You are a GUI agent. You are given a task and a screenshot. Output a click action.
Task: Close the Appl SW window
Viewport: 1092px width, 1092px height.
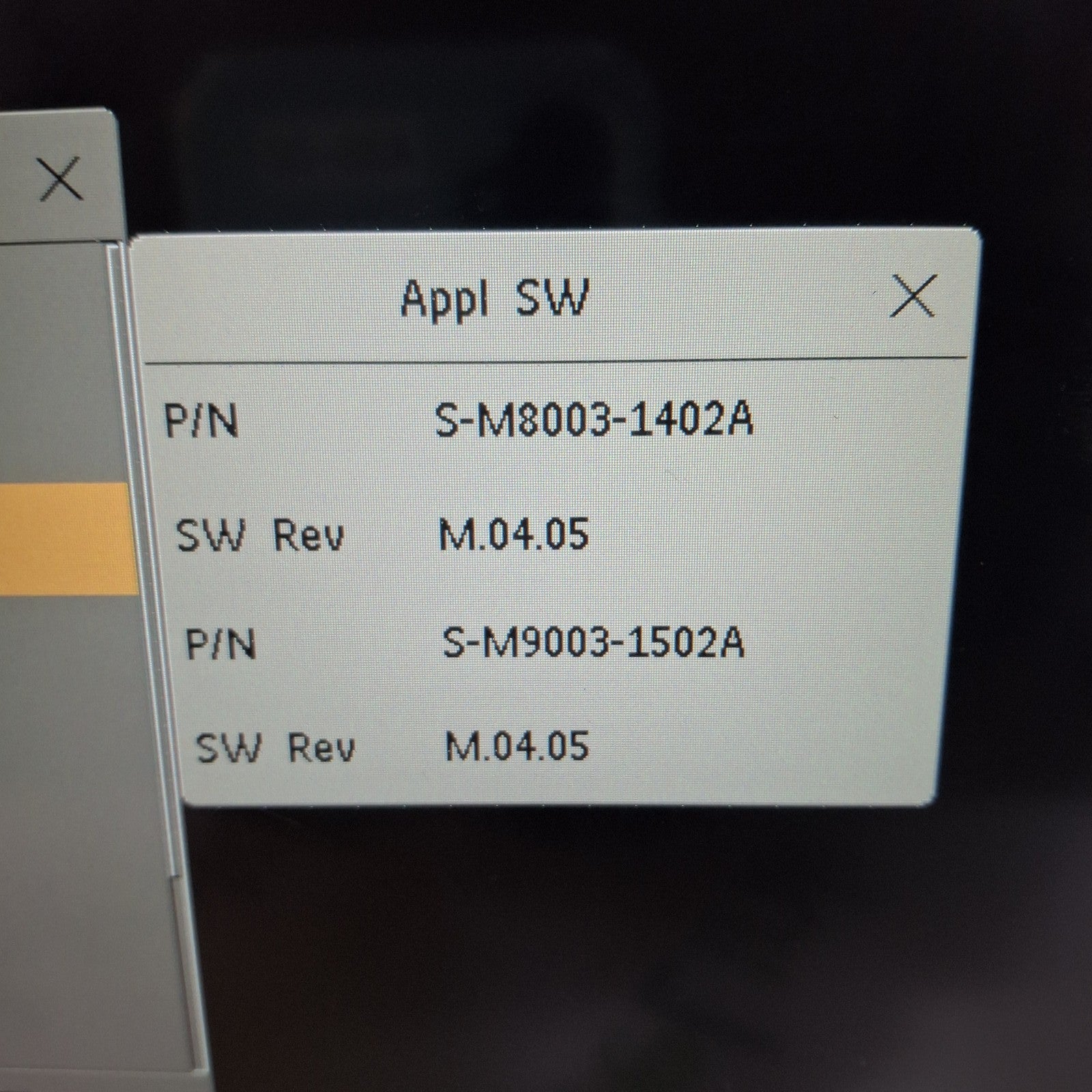pyautogui.click(x=913, y=296)
